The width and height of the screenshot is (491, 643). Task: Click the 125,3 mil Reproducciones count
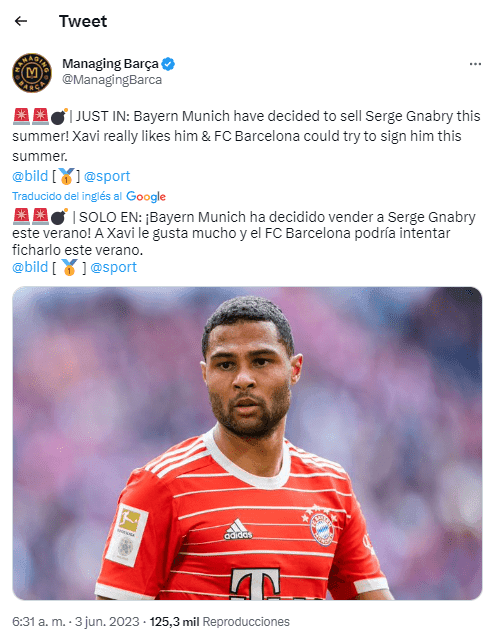219,622
